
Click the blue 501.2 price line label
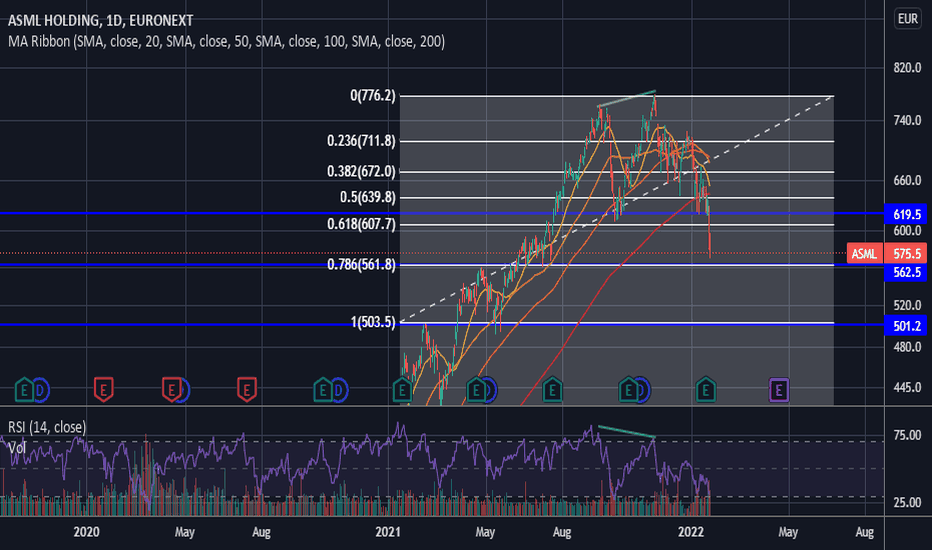click(906, 325)
